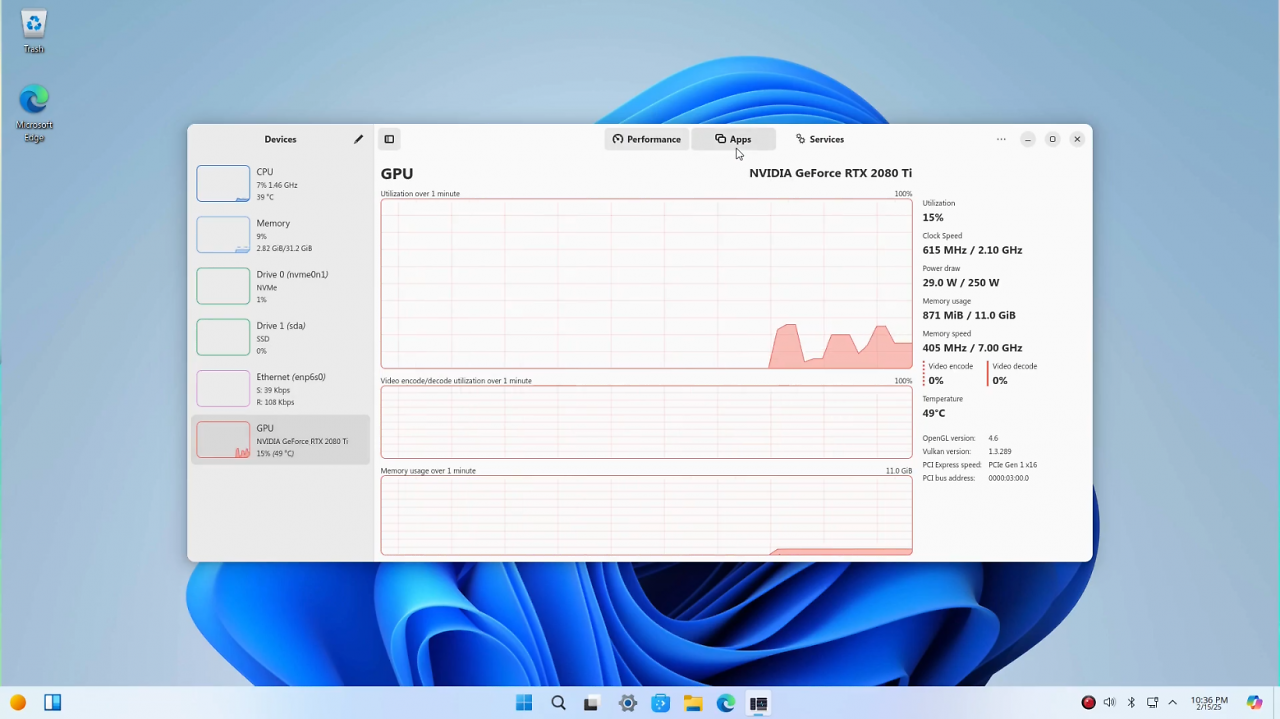This screenshot has height=719, width=1280.
Task: Click the 15% utilization value
Action: click(x=933, y=217)
